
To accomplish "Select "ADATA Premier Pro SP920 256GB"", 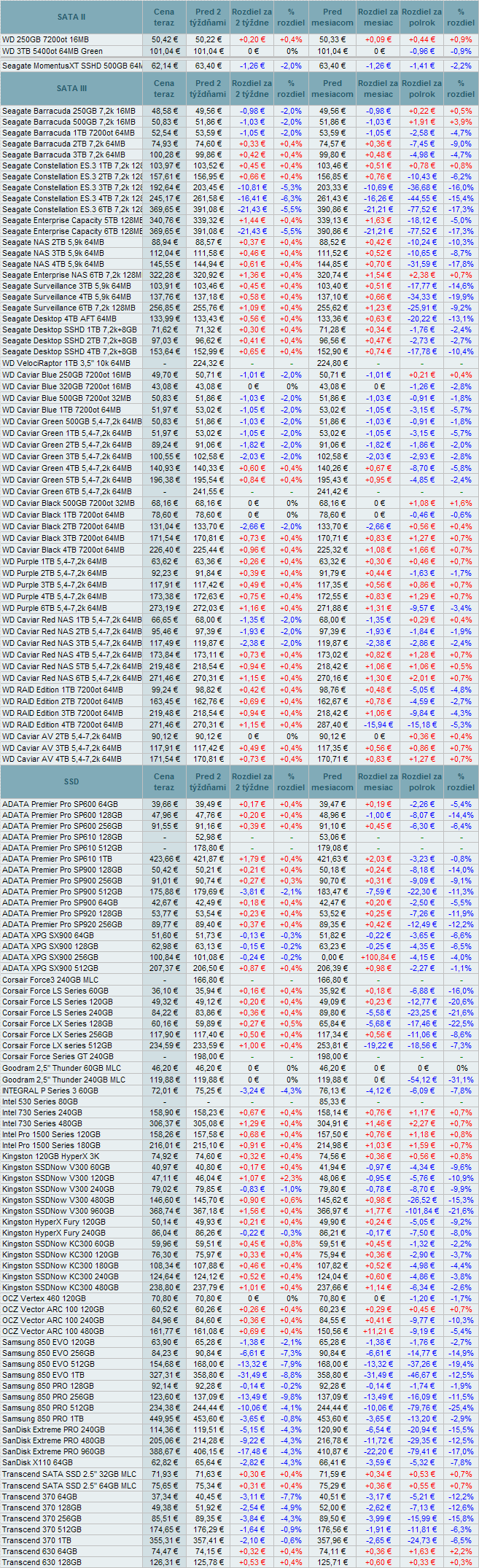I will point(62,924).
